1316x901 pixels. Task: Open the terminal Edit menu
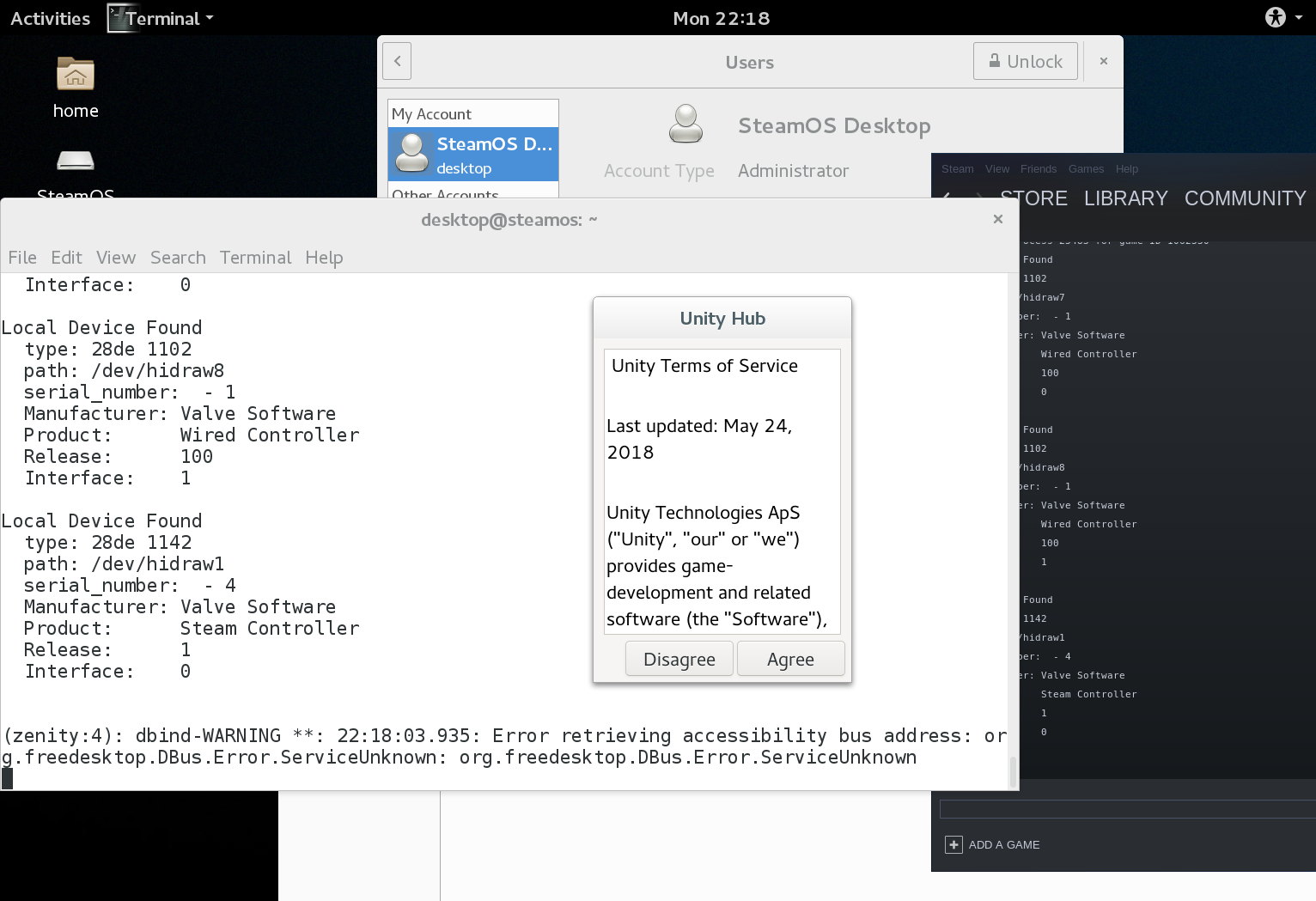tap(66, 258)
